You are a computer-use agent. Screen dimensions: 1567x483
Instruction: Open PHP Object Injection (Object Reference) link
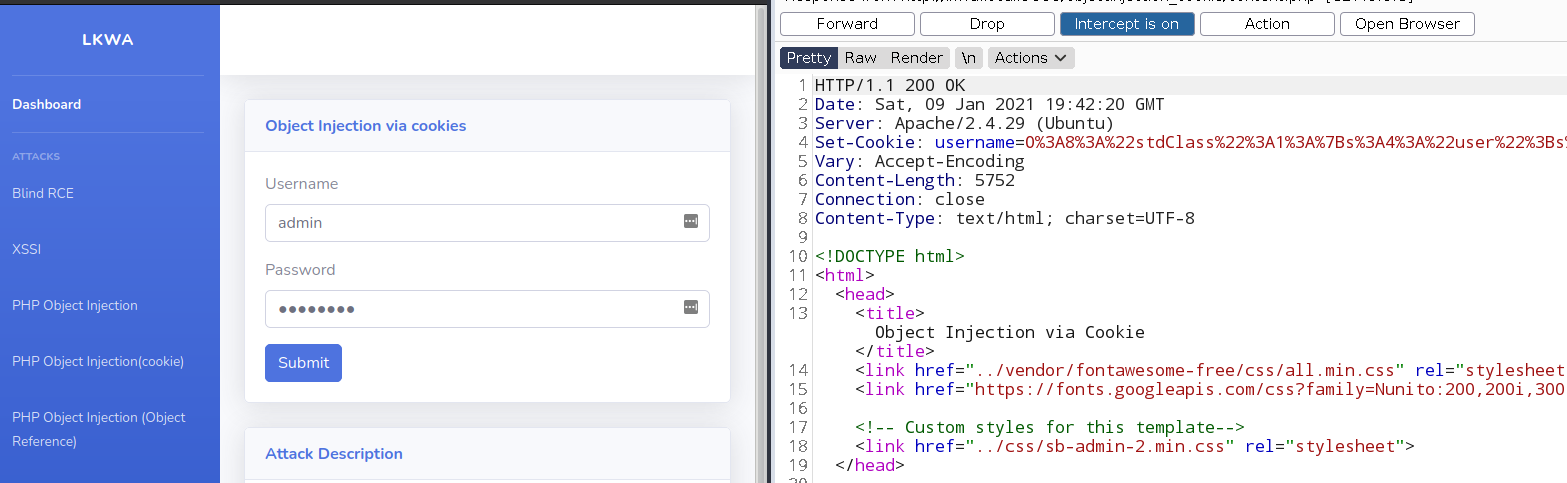(99, 429)
